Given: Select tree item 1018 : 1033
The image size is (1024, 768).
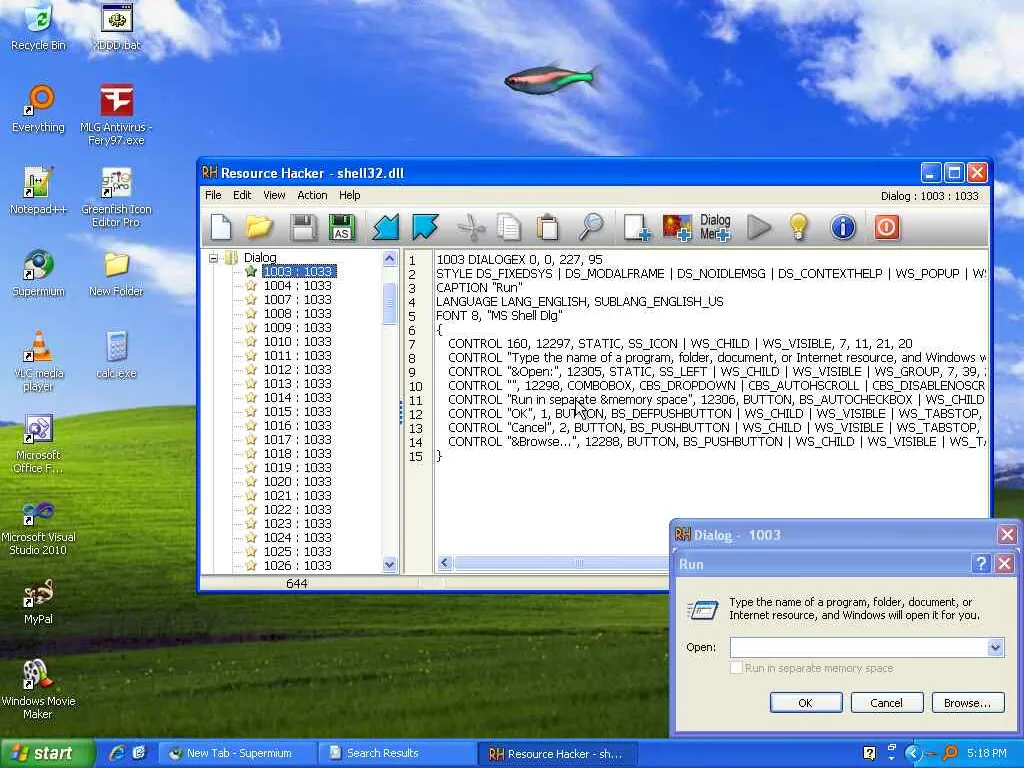Looking at the screenshot, I should point(297,453).
